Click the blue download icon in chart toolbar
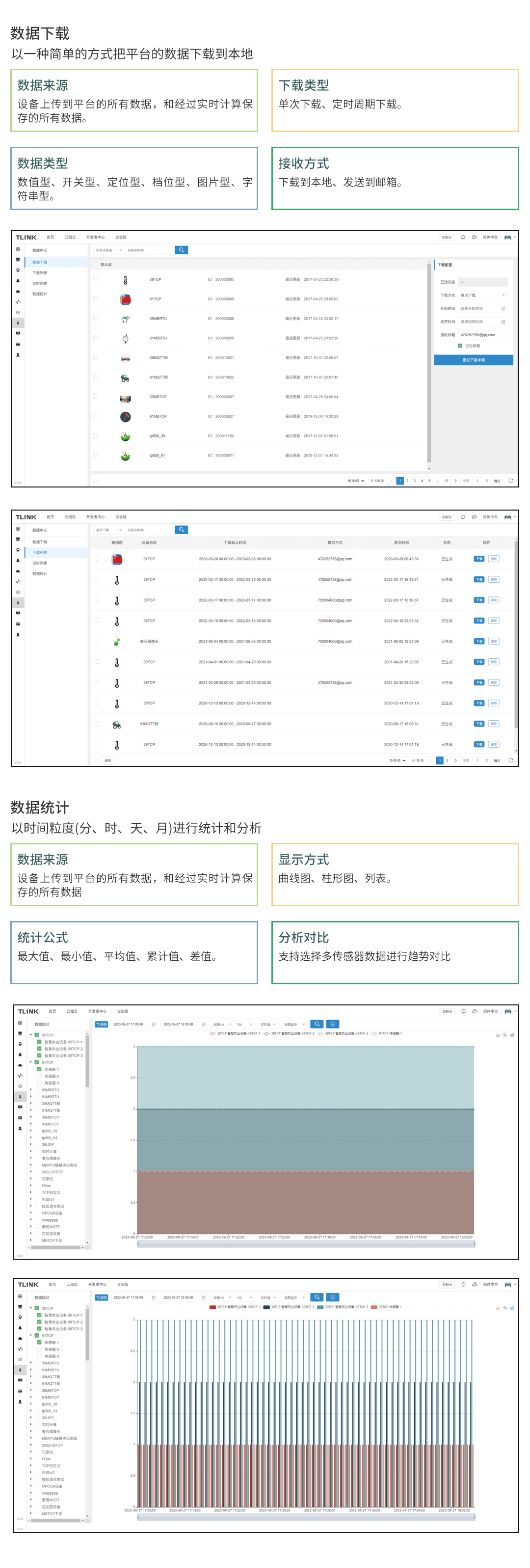The width and height of the screenshot is (530, 1568). [333, 1024]
